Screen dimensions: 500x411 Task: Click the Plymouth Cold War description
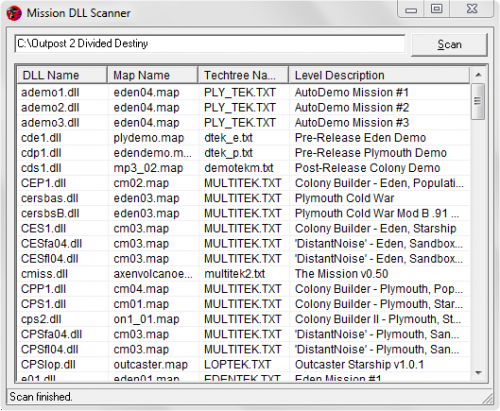click(x=344, y=198)
